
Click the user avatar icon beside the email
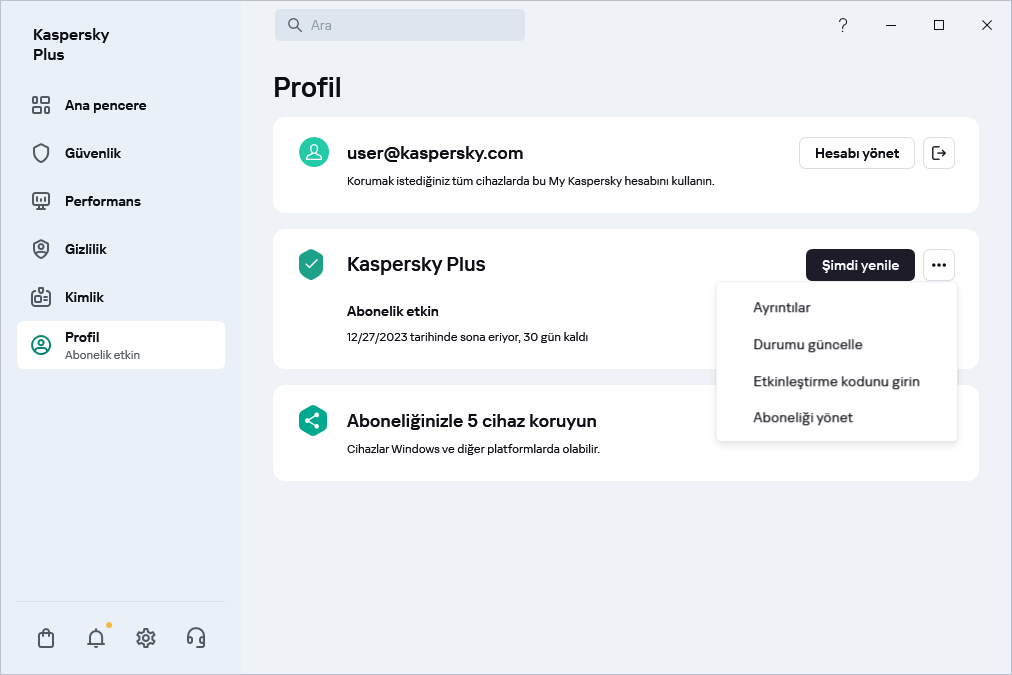[x=314, y=153]
